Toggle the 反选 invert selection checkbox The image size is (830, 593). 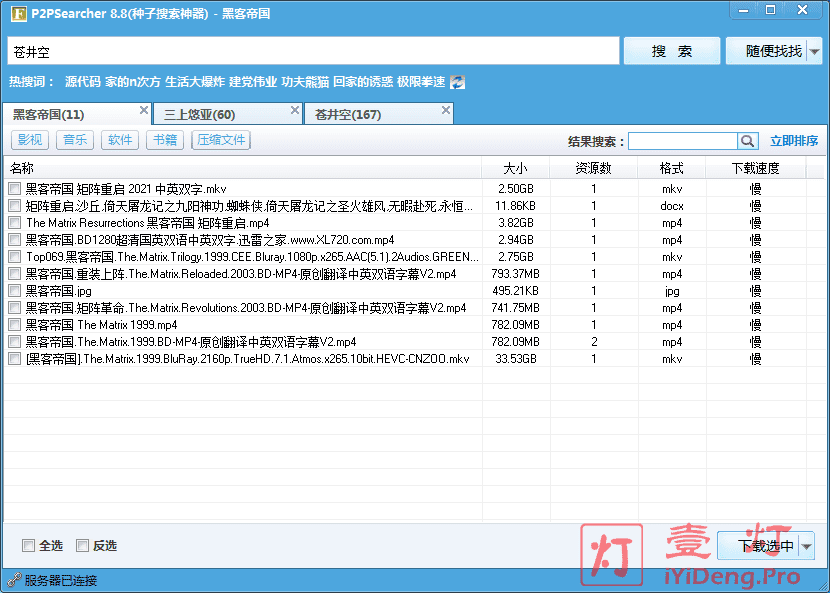(x=82, y=545)
